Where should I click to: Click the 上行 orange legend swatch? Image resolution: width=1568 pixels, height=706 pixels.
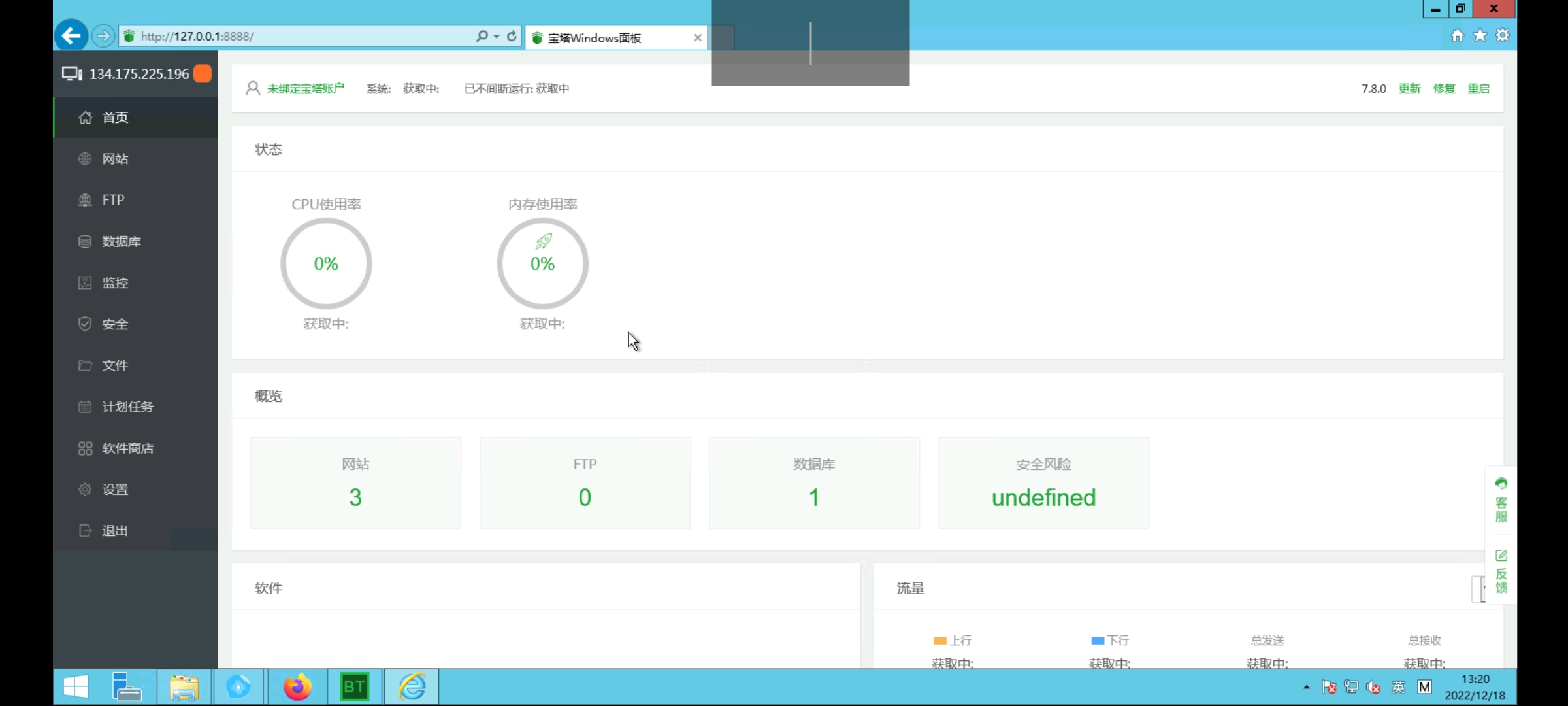[939, 641]
